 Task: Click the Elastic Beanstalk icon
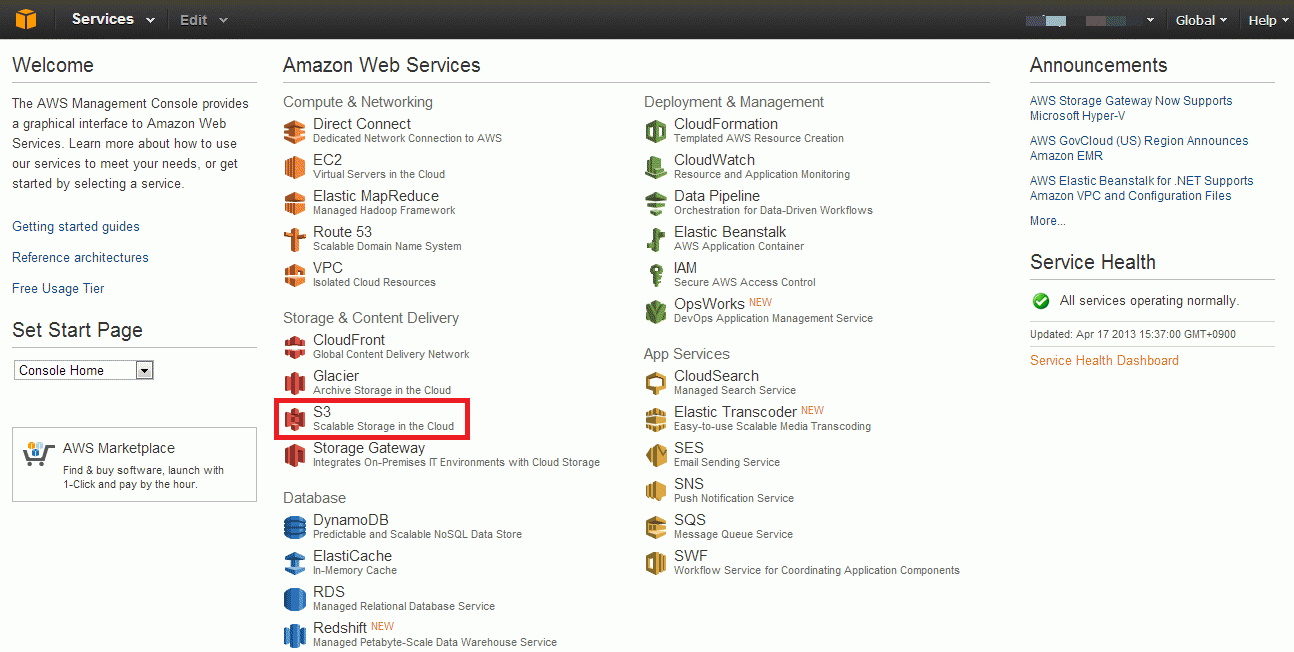[x=655, y=239]
